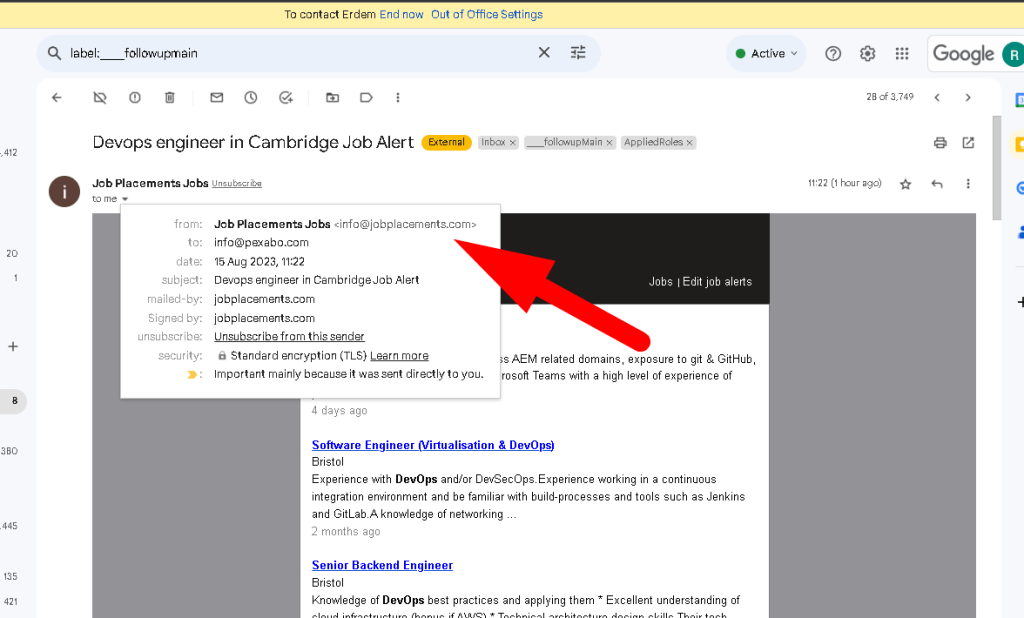Click Unsubscribe next to sender name
Viewport: 1024px width, 618px height.
pos(236,184)
